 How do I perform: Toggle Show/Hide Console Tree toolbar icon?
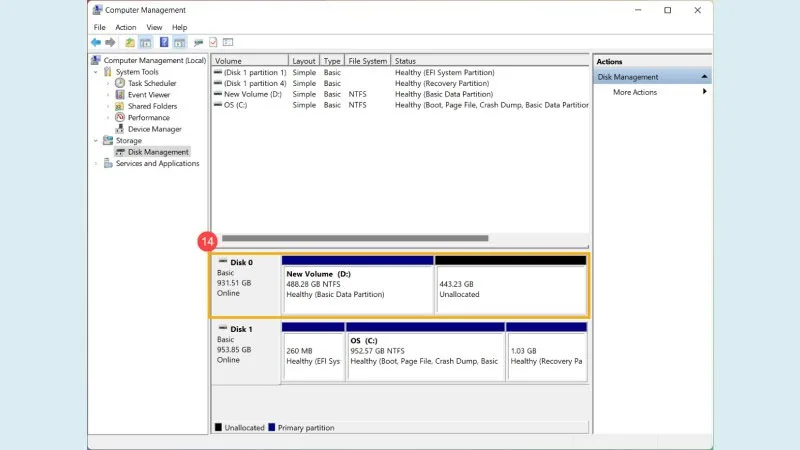click(x=145, y=42)
